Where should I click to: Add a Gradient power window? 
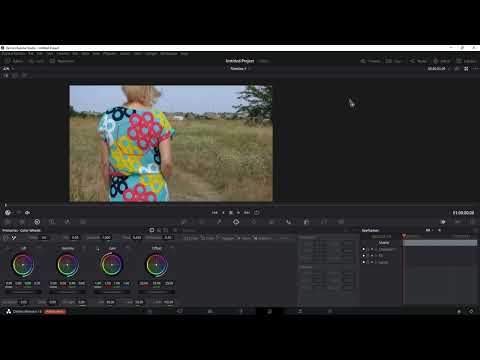coord(263,238)
